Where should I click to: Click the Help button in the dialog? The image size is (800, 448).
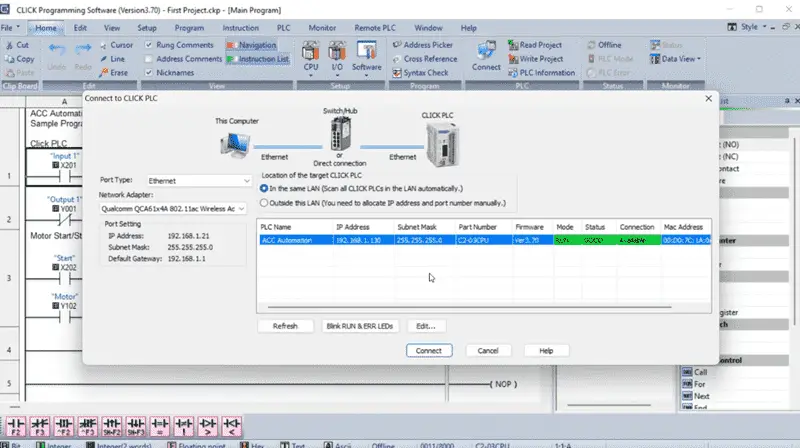546,351
